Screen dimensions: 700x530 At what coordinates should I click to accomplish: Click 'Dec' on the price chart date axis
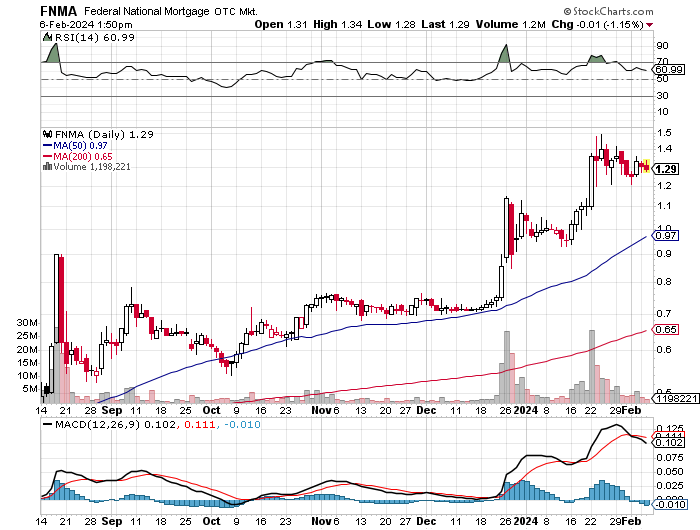click(426, 410)
